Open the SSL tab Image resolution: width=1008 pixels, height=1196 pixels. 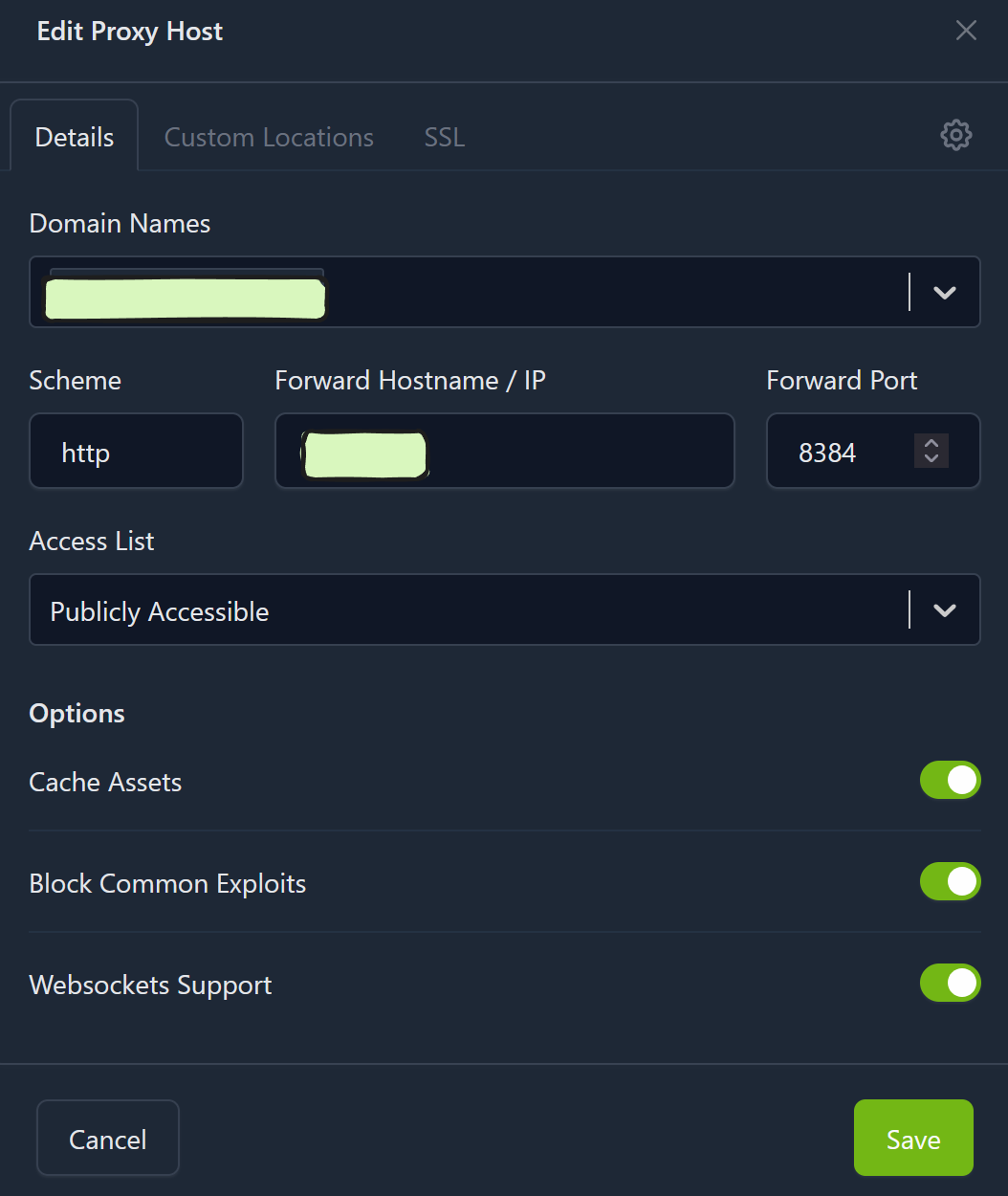[445, 138]
